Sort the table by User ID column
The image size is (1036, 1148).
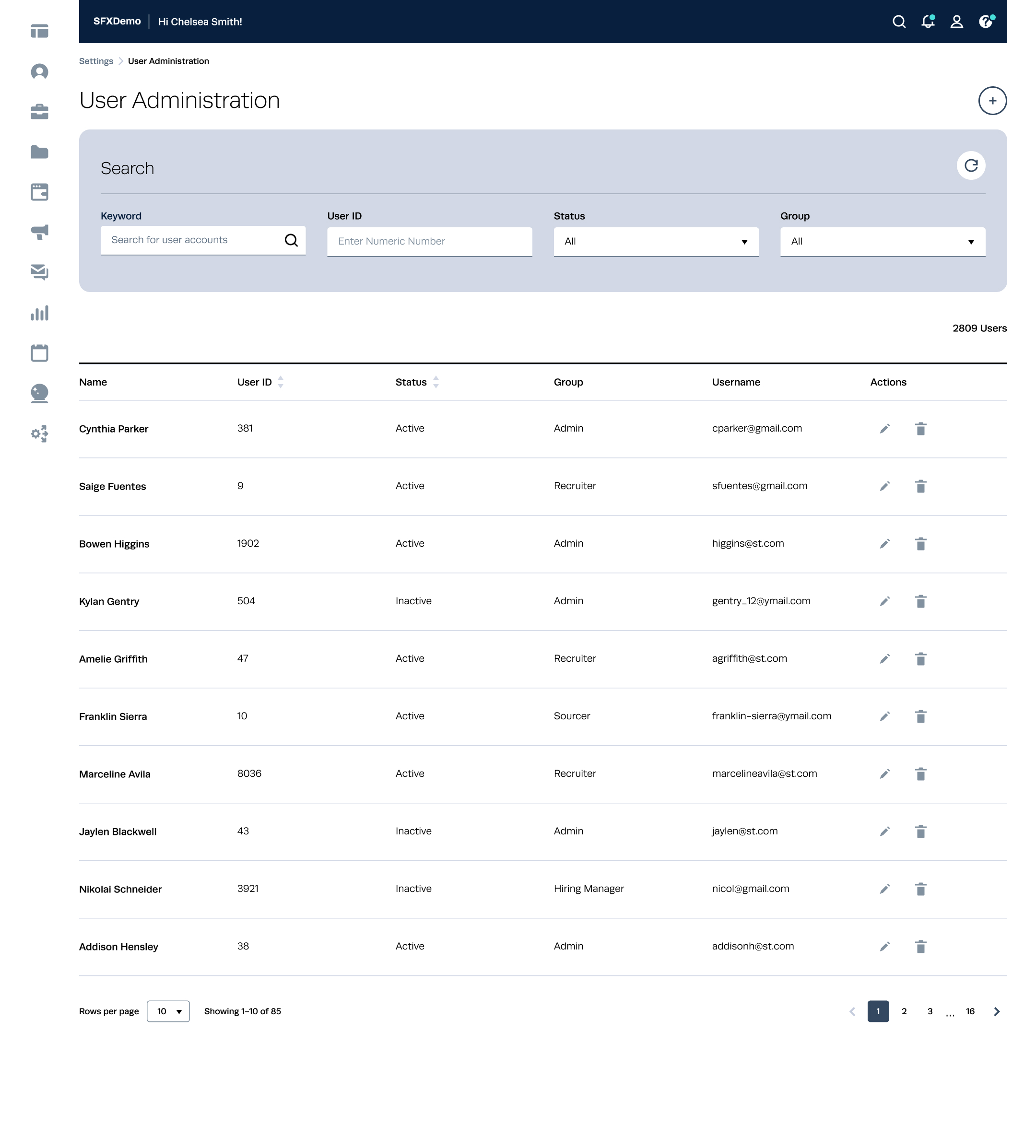point(280,382)
